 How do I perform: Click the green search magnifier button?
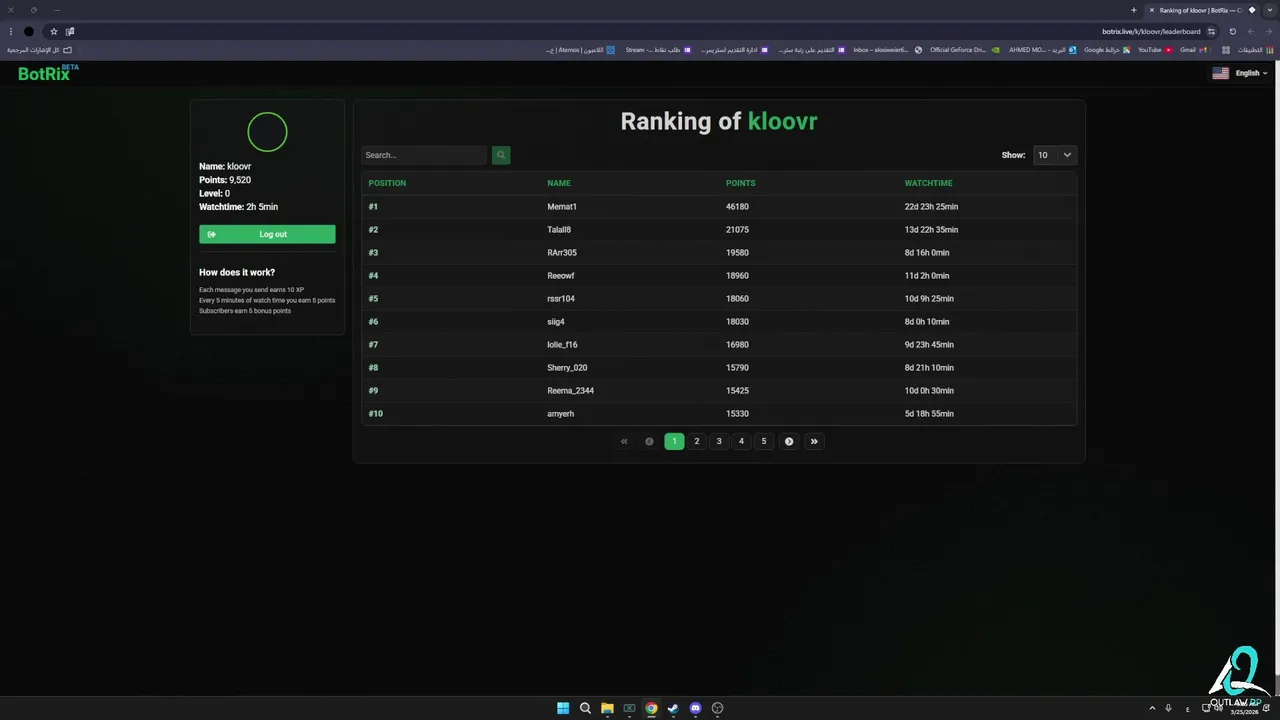[x=501, y=155]
